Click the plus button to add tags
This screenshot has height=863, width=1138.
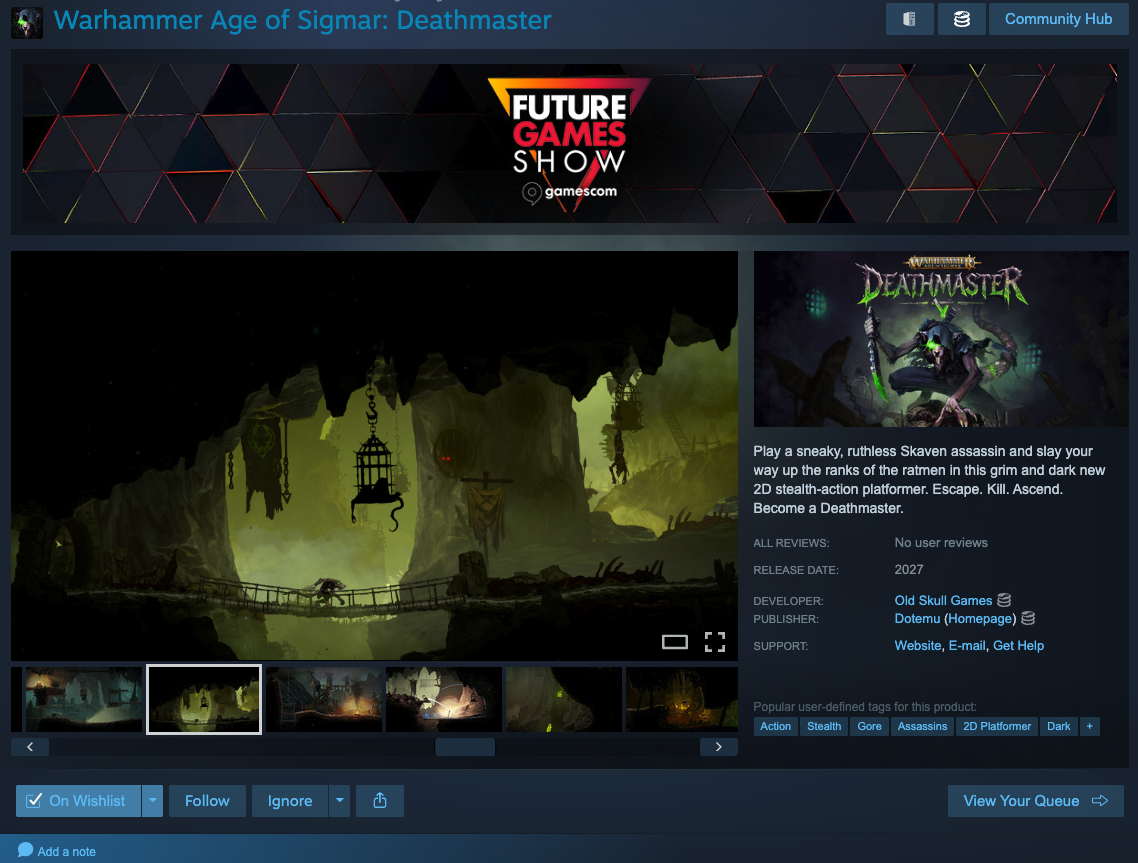click(1089, 727)
